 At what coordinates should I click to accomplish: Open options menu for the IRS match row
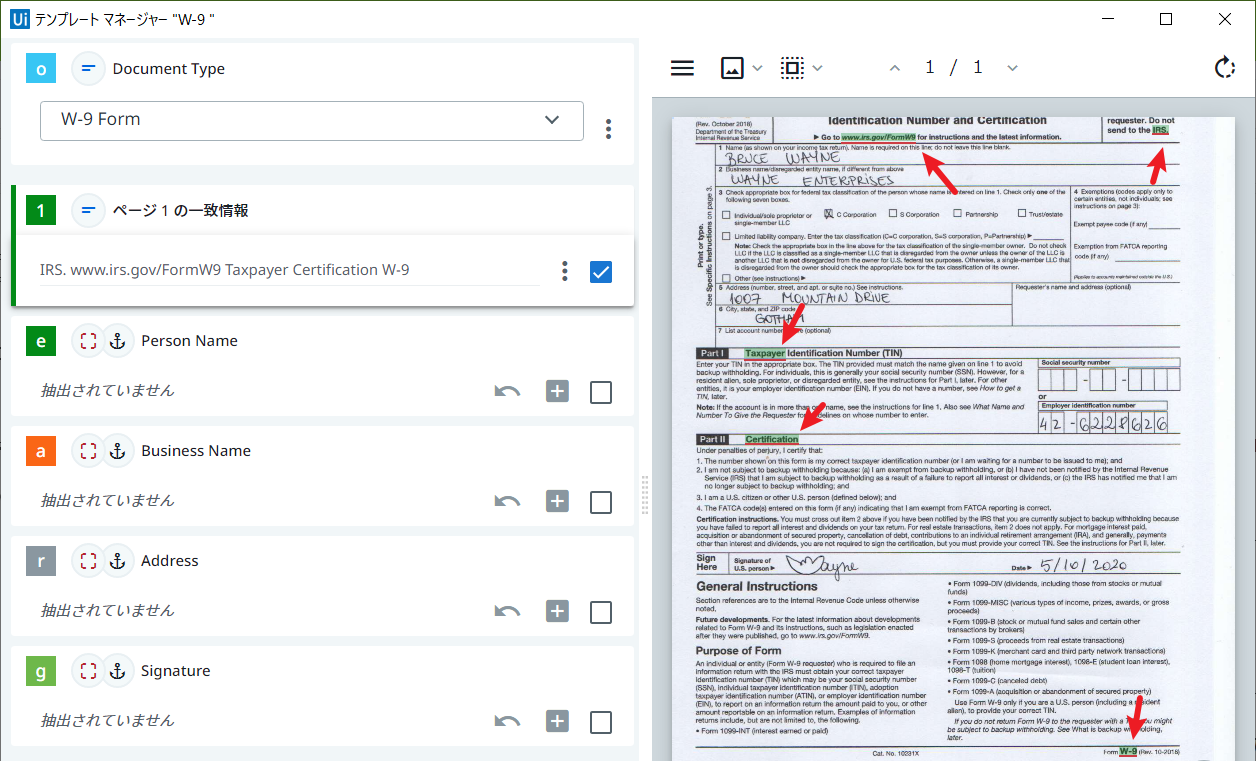564,270
